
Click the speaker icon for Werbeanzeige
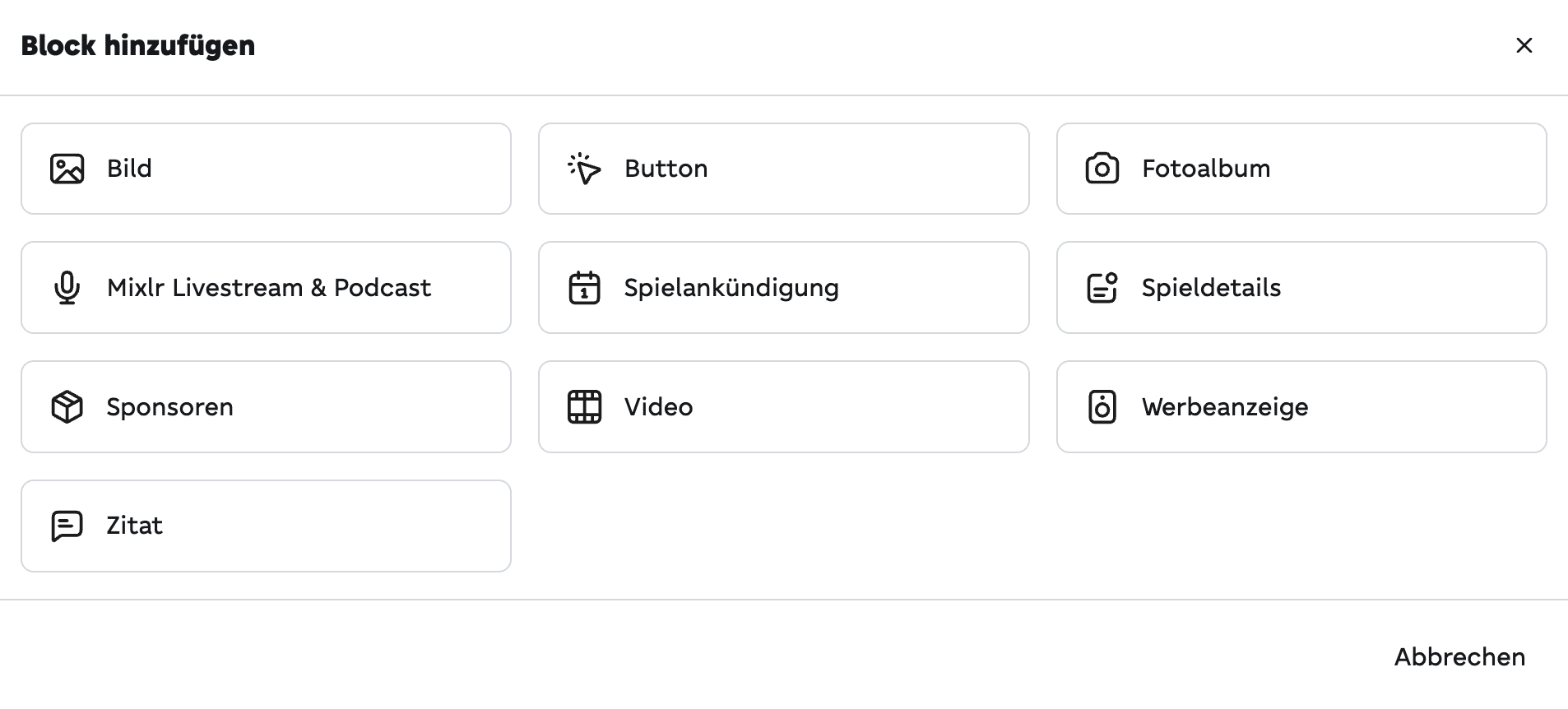click(1102, 407)
